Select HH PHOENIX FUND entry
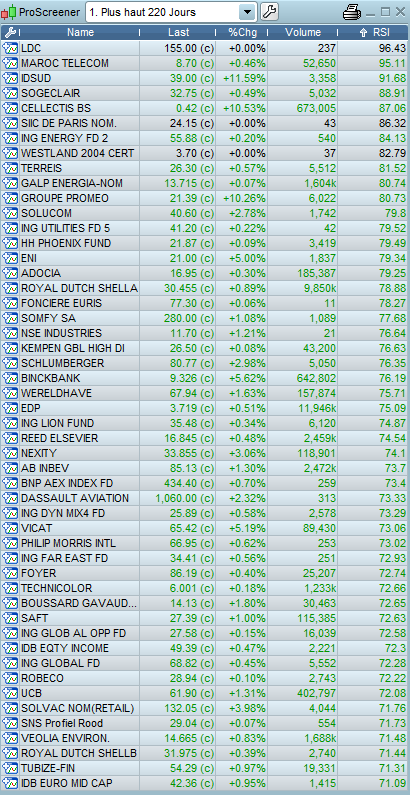 point(66,243)
